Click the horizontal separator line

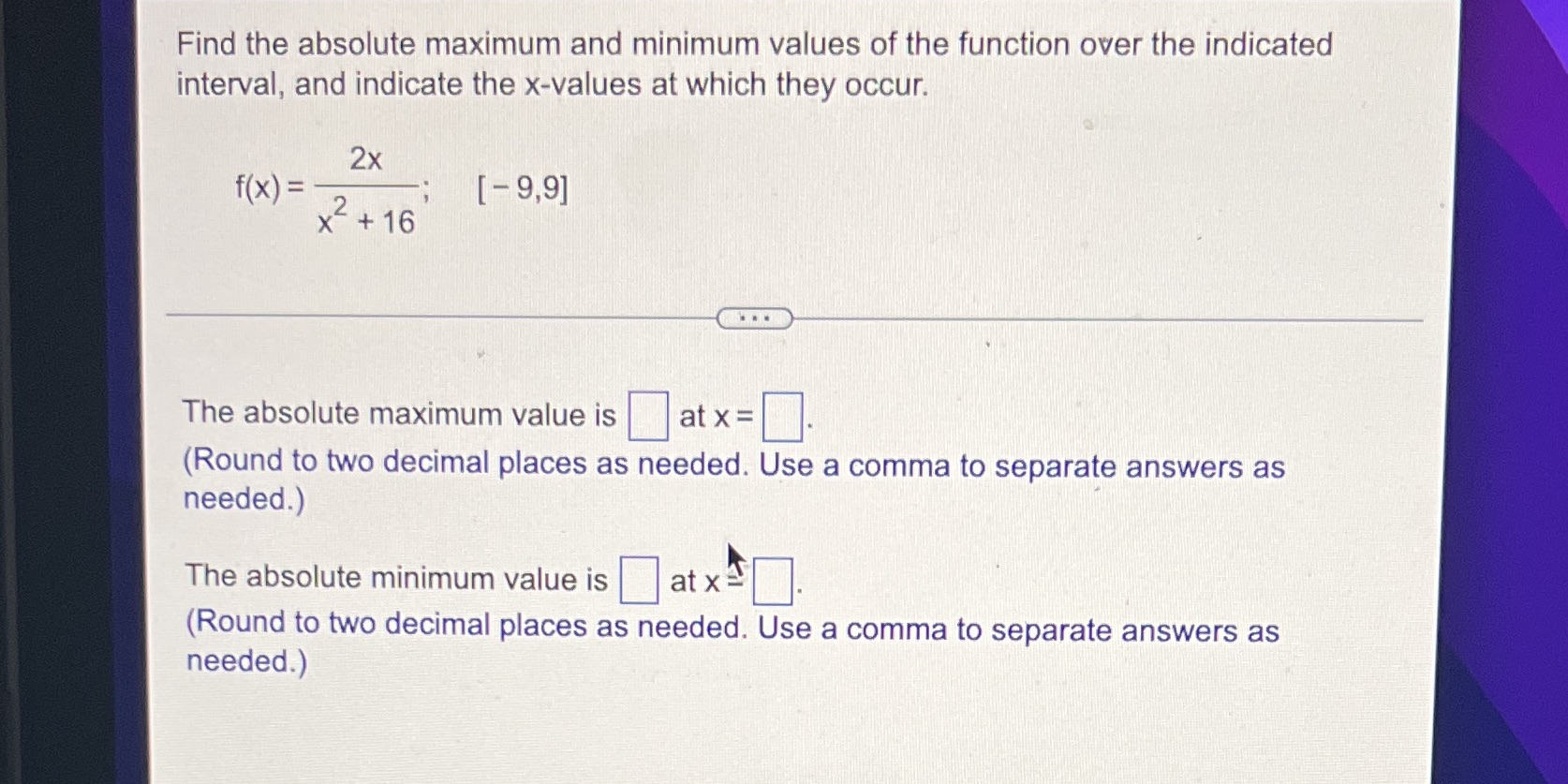tap(422, 316)
